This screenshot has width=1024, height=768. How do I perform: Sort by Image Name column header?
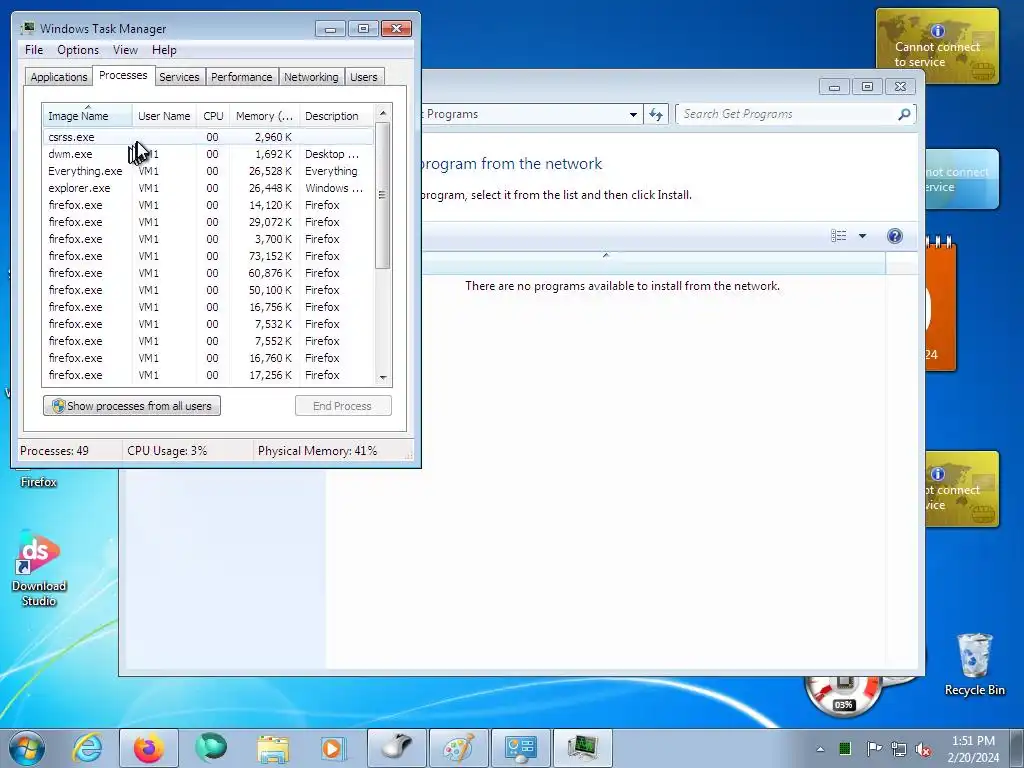pyautogui.click(x=88, y=116)
